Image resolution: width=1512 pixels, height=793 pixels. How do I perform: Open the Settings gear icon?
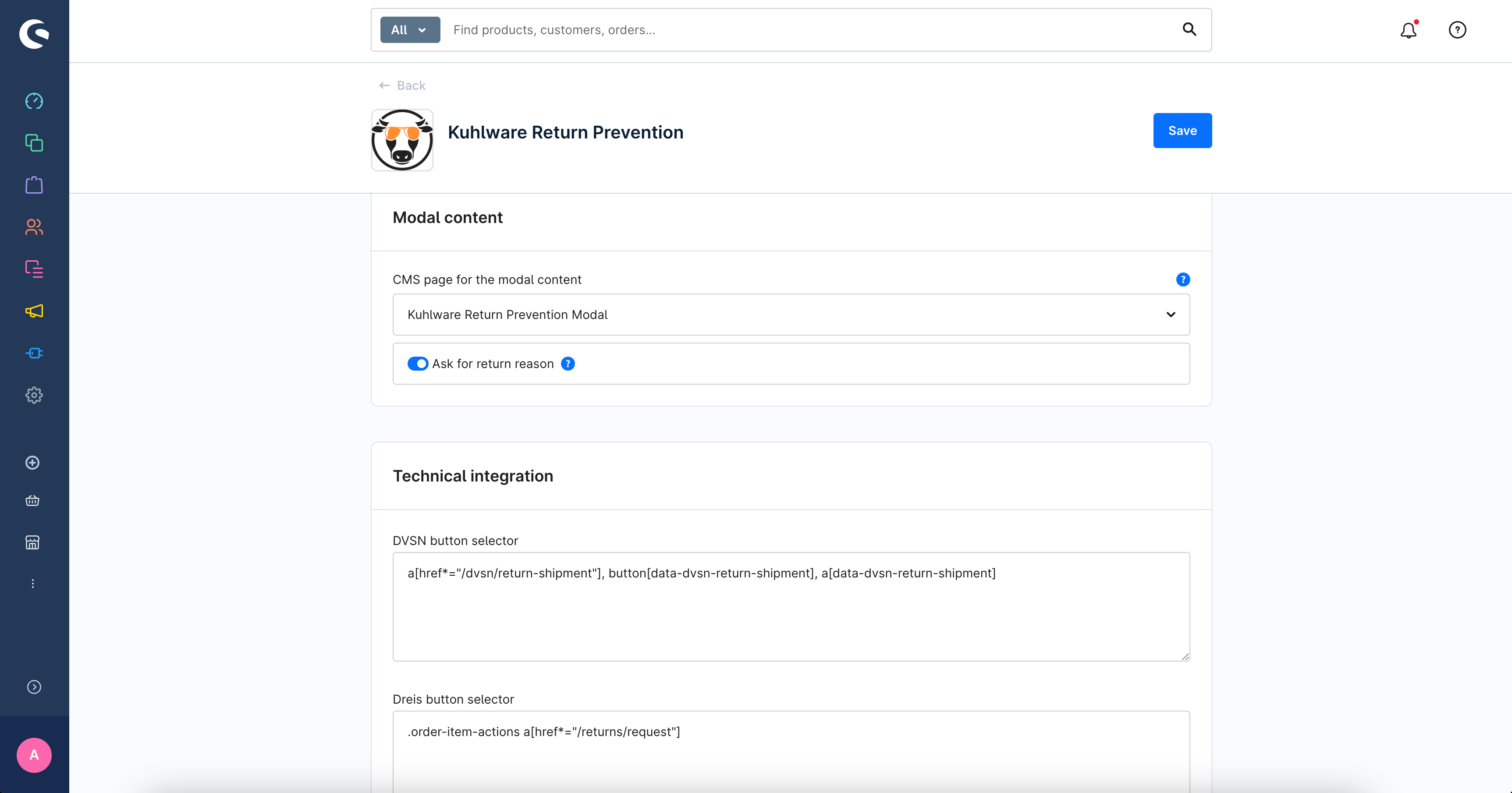click(34, 395)
